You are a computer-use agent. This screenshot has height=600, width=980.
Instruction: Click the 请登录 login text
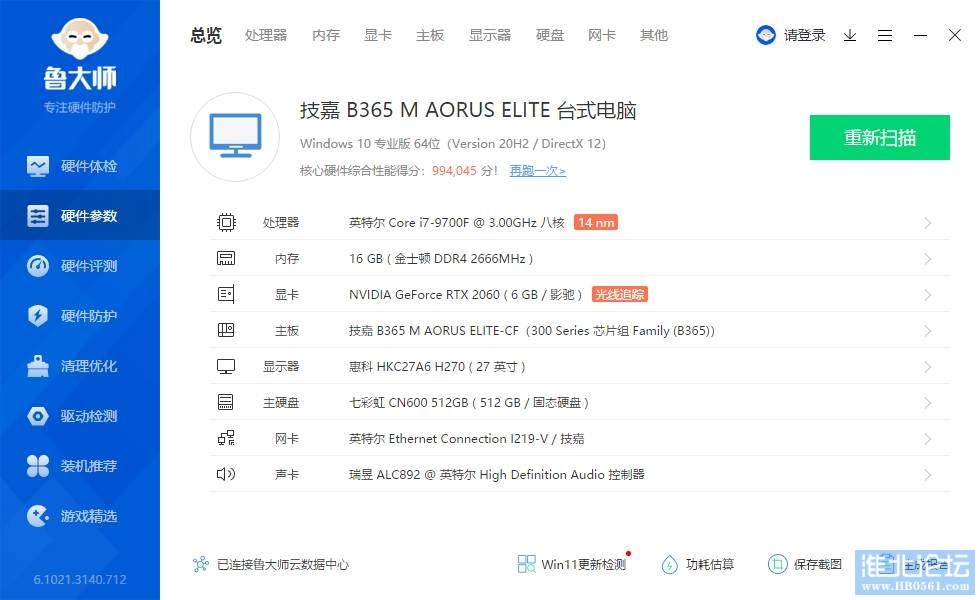804,36
